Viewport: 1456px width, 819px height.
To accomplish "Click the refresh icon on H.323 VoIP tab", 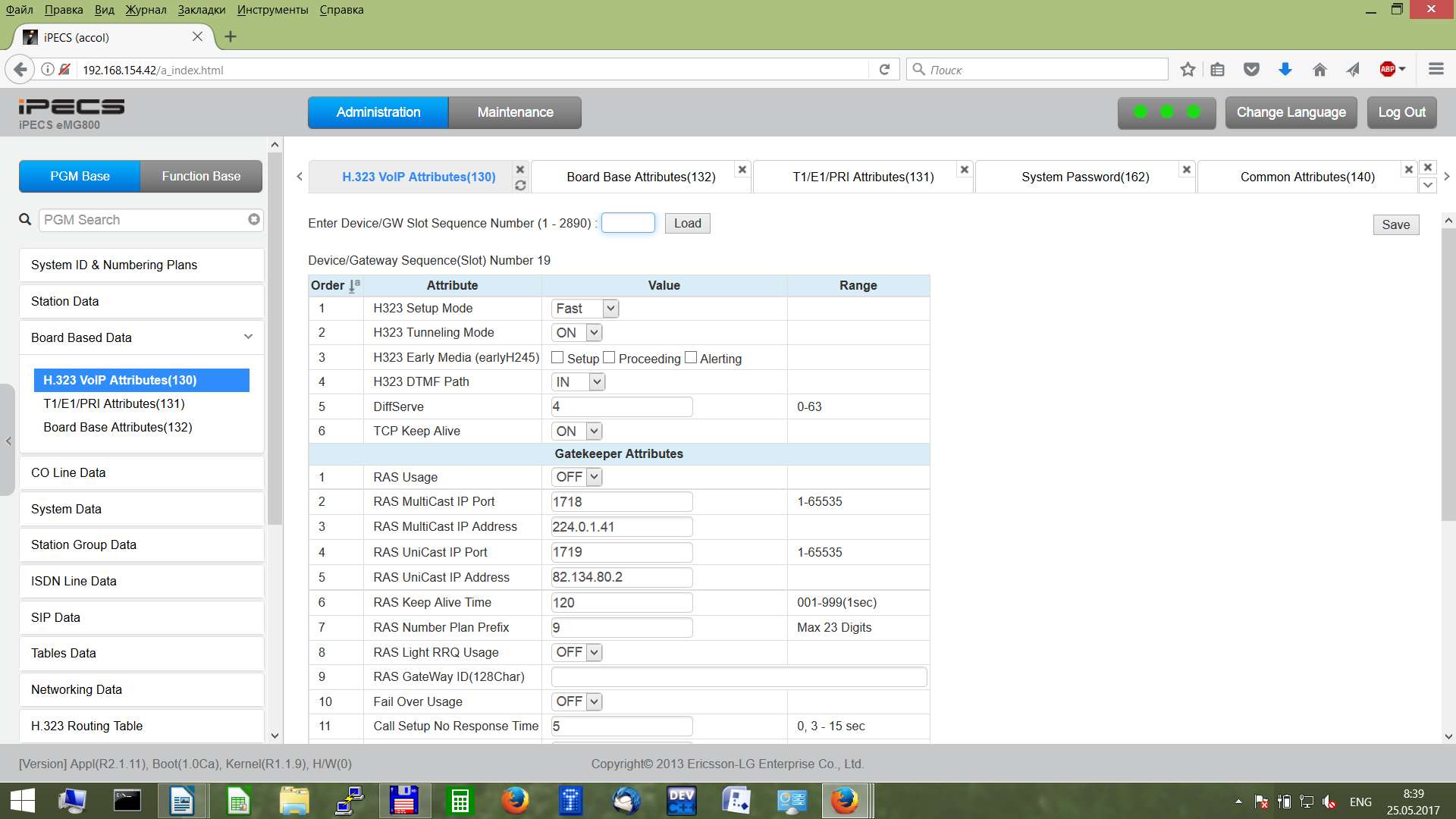I will coord(520,186).
